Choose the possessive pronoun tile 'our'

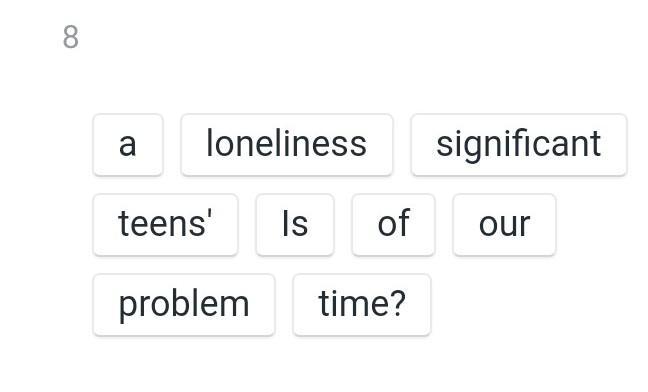click(504, 225)
